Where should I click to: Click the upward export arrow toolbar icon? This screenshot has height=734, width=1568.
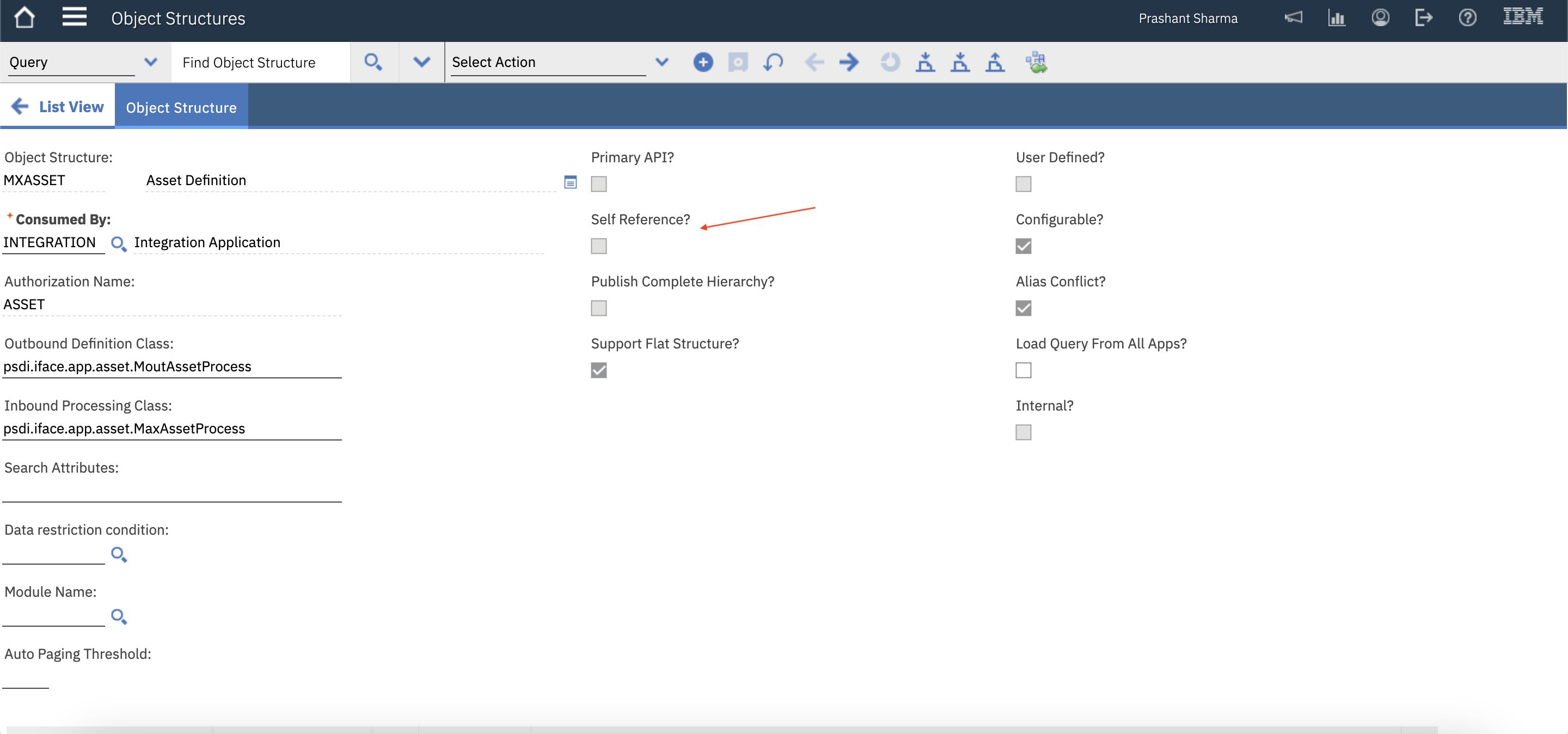click(995, 62)
